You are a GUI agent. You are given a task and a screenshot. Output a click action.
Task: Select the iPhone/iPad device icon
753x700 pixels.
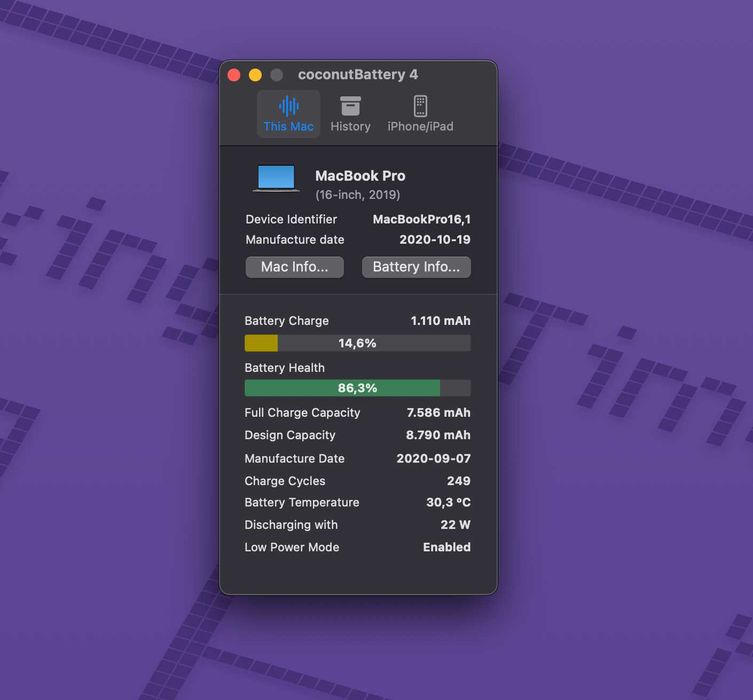tap(420, 106)
